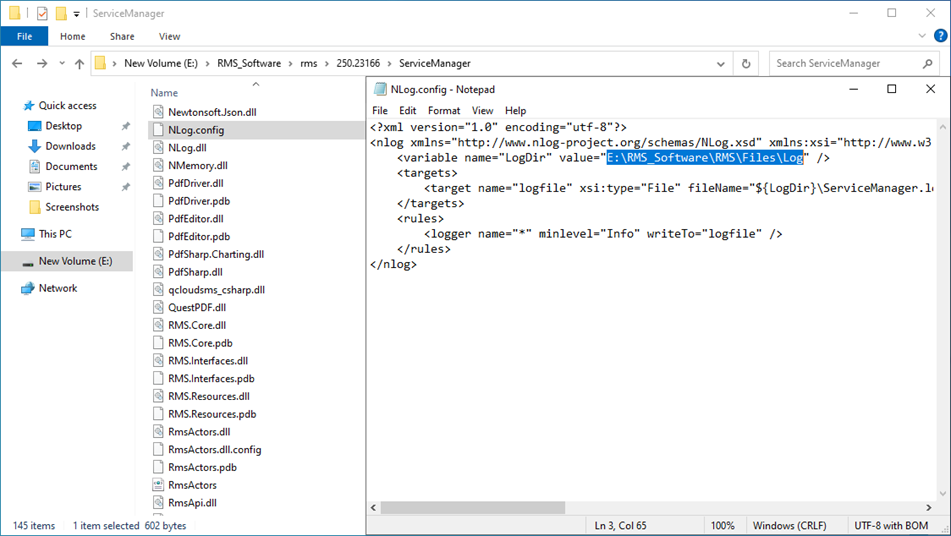The width and height of the screenshot is (951, 536).
Task: Select RMS_Software in the address breadcrumb
Action: coord(249,63)
